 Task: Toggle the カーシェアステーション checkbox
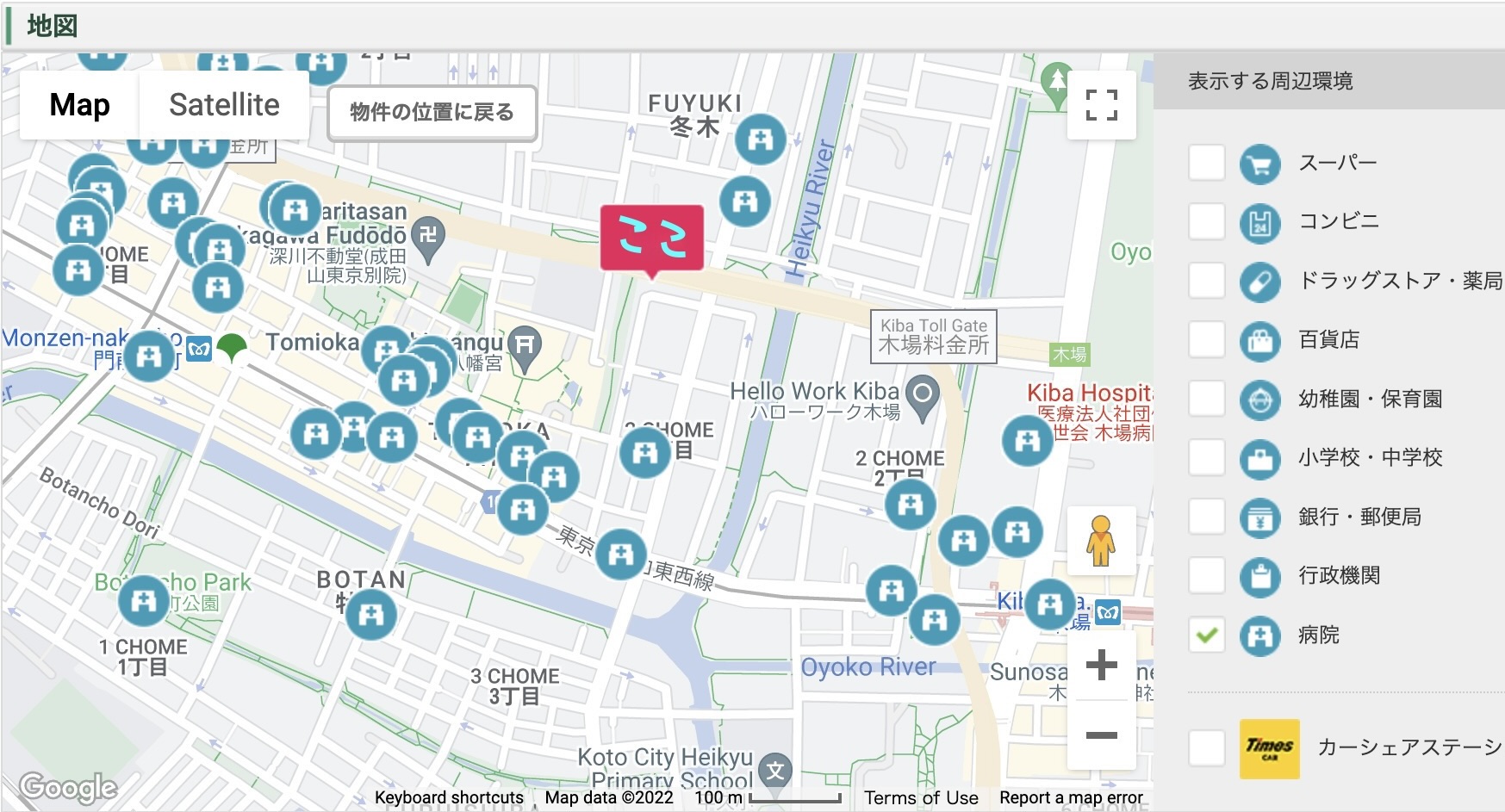pyautogui.click(x=1206, y=748)
